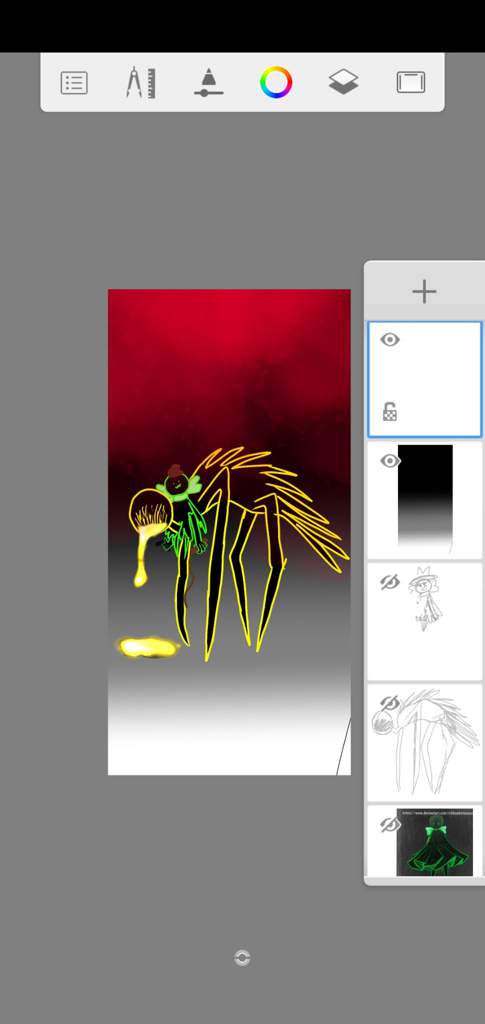Hide the black gradient layer
Screen dimensions: 485x1024
[x=390, y=461]
